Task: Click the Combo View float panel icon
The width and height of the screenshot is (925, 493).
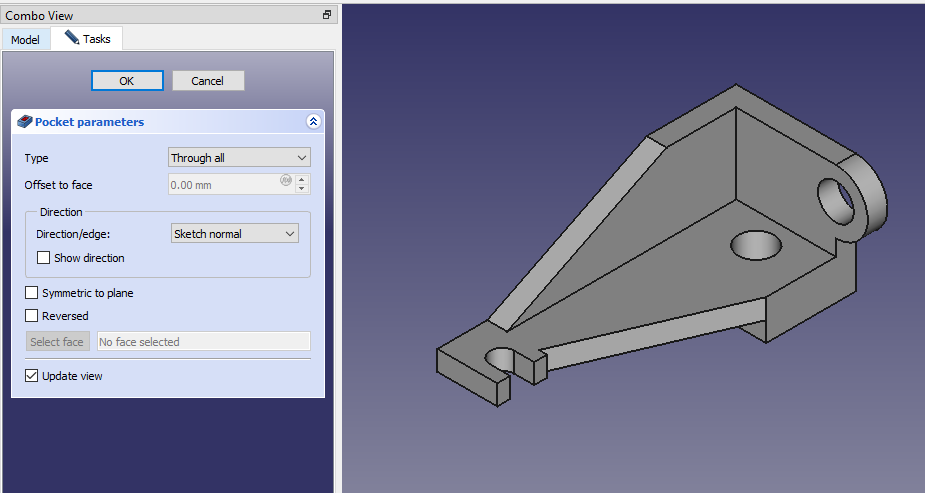Action: point(326,15)
